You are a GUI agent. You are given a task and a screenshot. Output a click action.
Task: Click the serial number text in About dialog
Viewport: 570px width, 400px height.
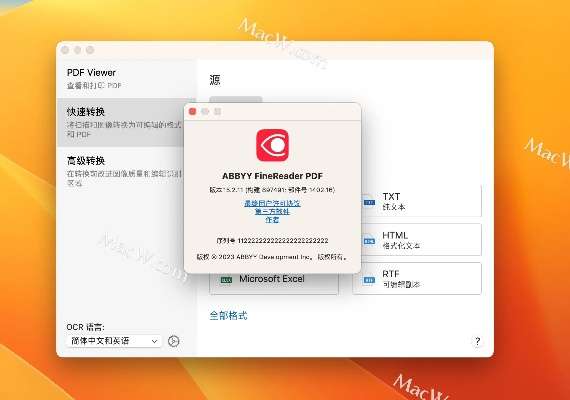(272, 240)
